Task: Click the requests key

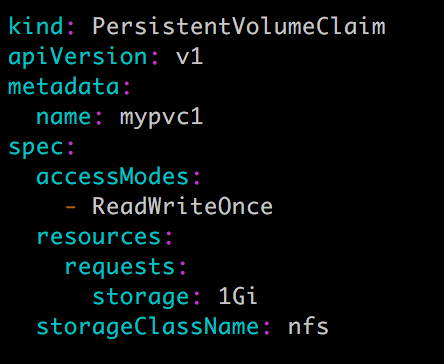Action: [120, 268]
